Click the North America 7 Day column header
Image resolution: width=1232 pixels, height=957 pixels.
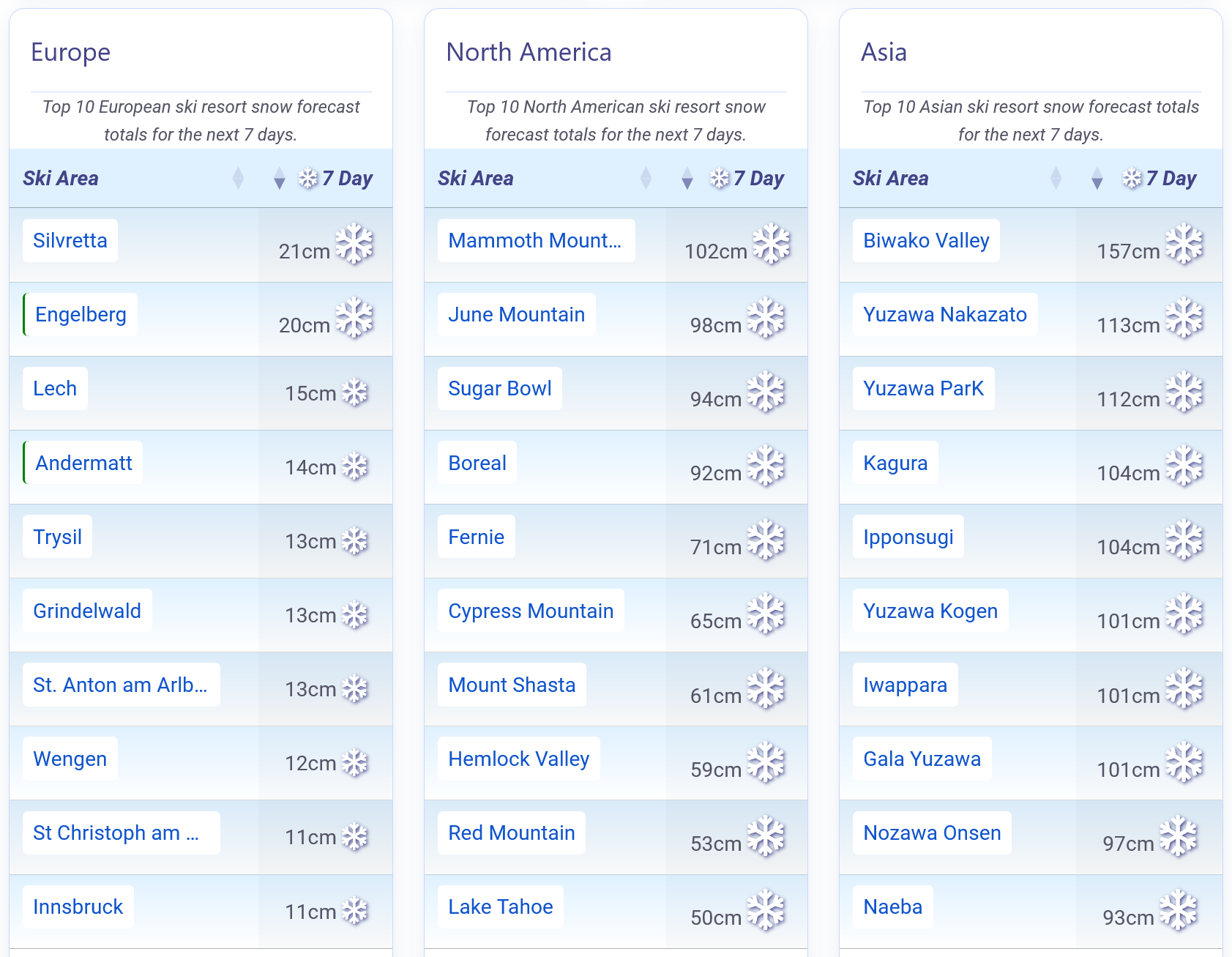coord(758,178)
